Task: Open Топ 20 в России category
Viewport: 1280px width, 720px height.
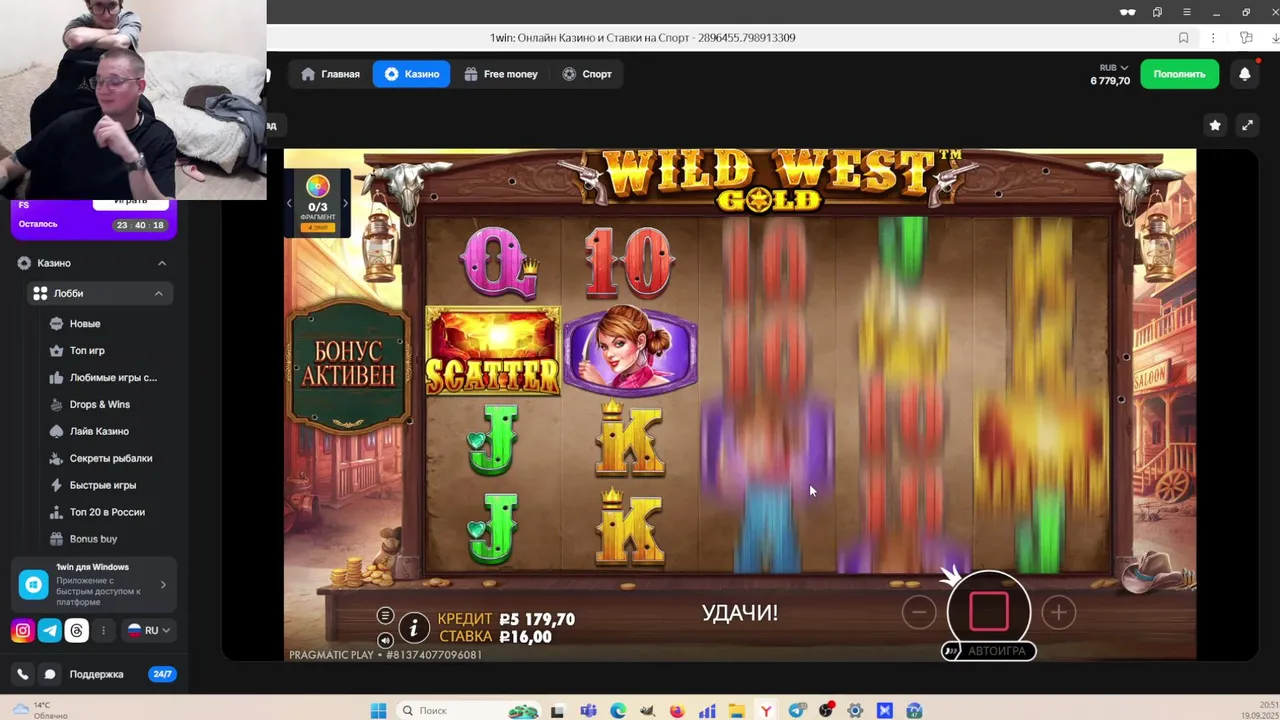Action: tap(107, 512)
